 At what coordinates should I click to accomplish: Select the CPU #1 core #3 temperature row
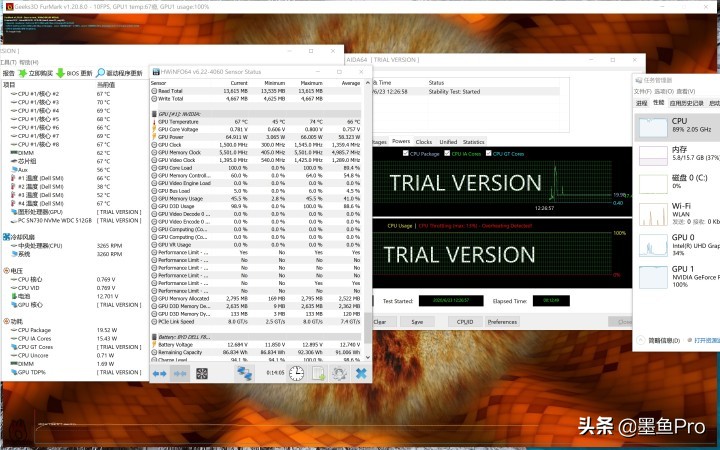(x=73, y=102)
